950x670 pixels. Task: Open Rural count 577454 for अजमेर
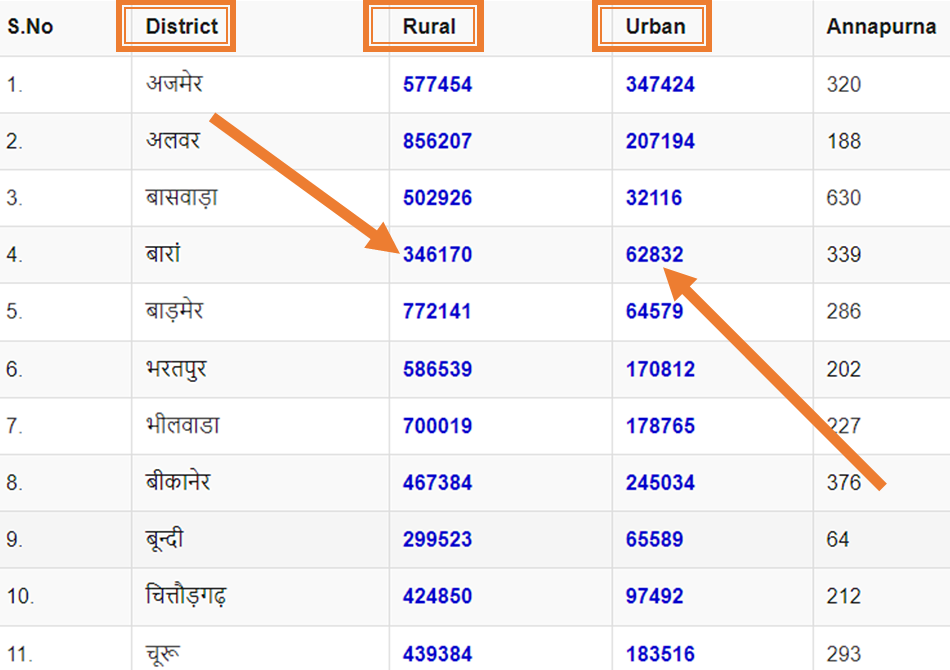pos(437,84)
